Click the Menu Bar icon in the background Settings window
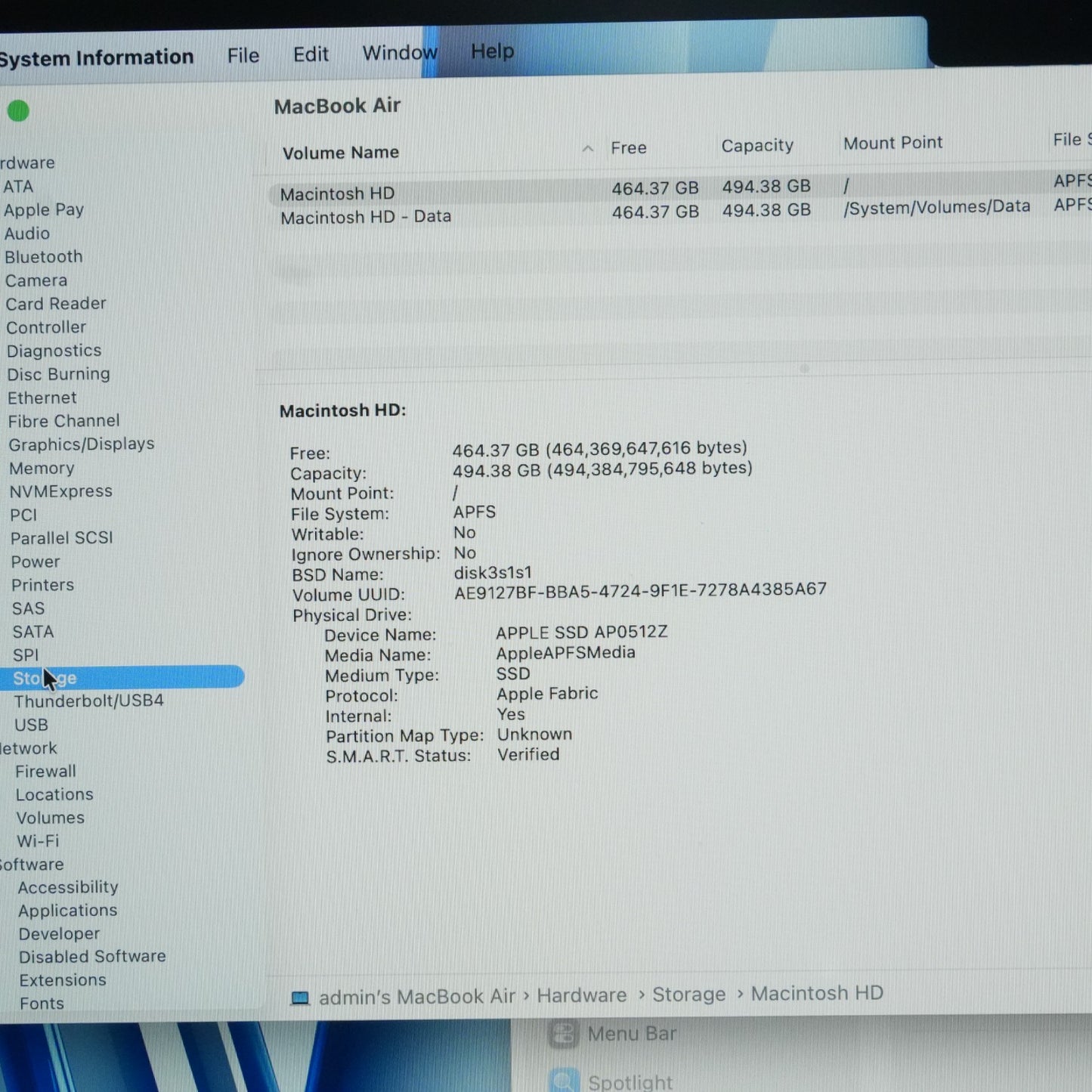 (563, 1035)
